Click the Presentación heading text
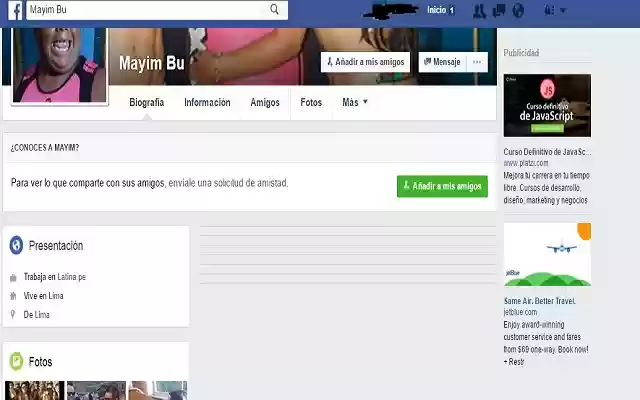The width and height of the screenshot is (640, 400). (x=56, y=246)
